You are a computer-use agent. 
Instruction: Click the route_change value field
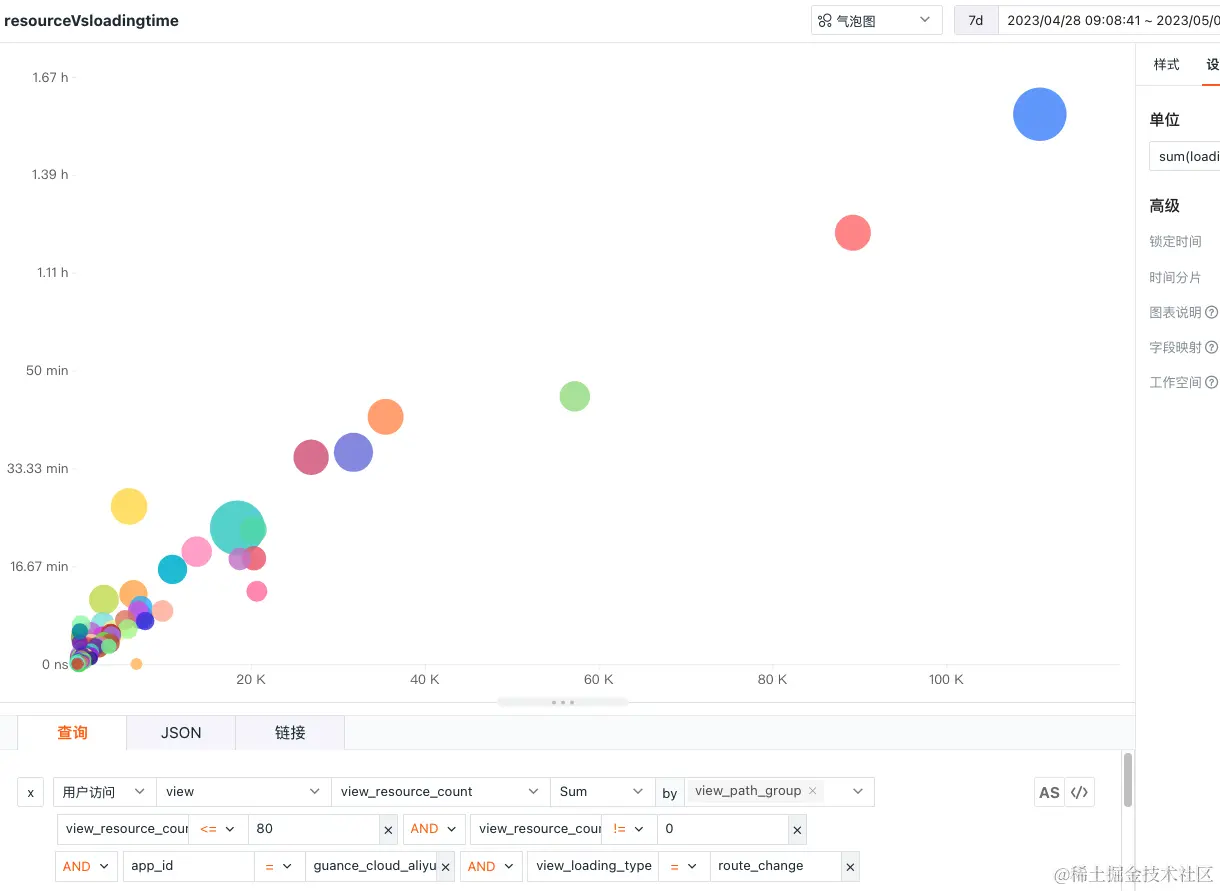775,866
